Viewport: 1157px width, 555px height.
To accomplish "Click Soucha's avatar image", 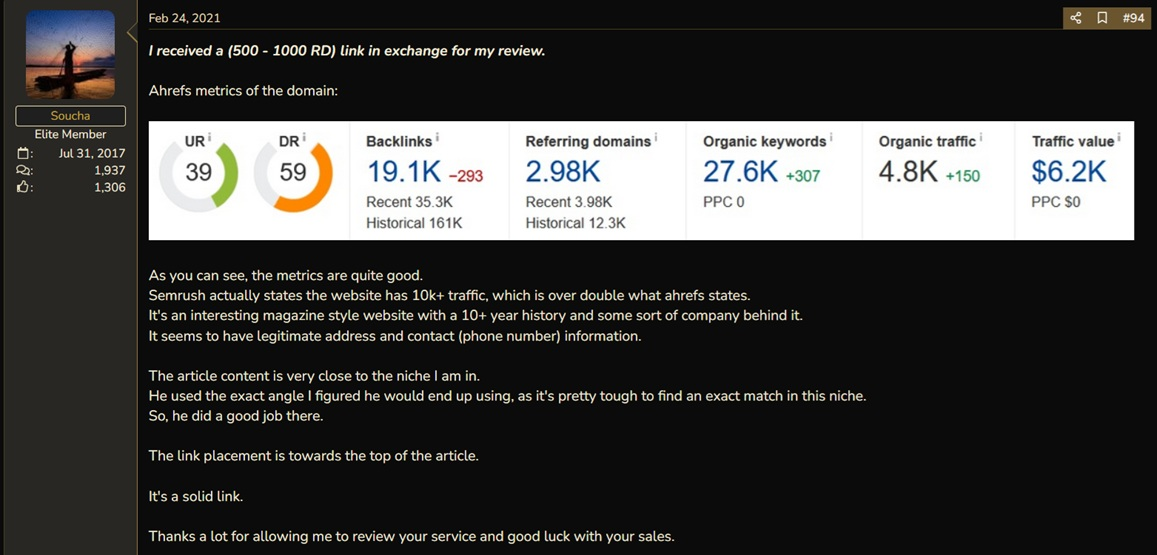I will pyautogui.click(x=71, y=55).
